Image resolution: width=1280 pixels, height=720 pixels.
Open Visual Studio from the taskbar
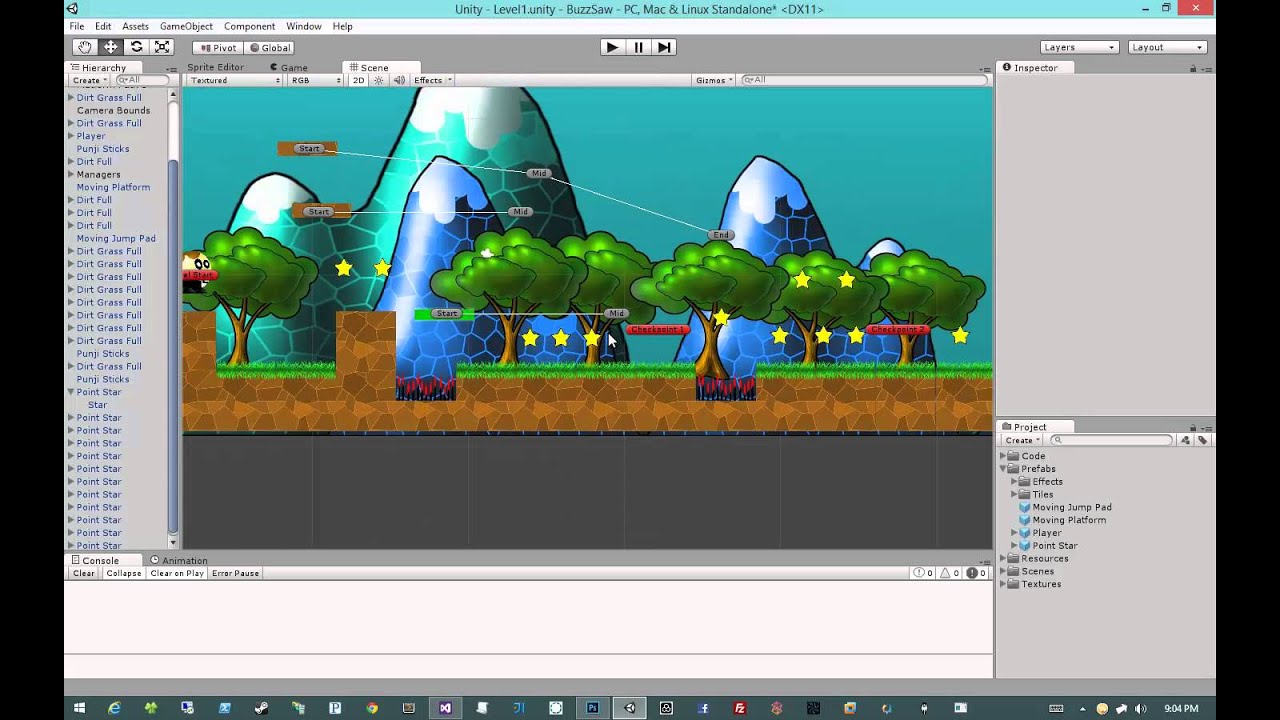(x=444, y=708)
